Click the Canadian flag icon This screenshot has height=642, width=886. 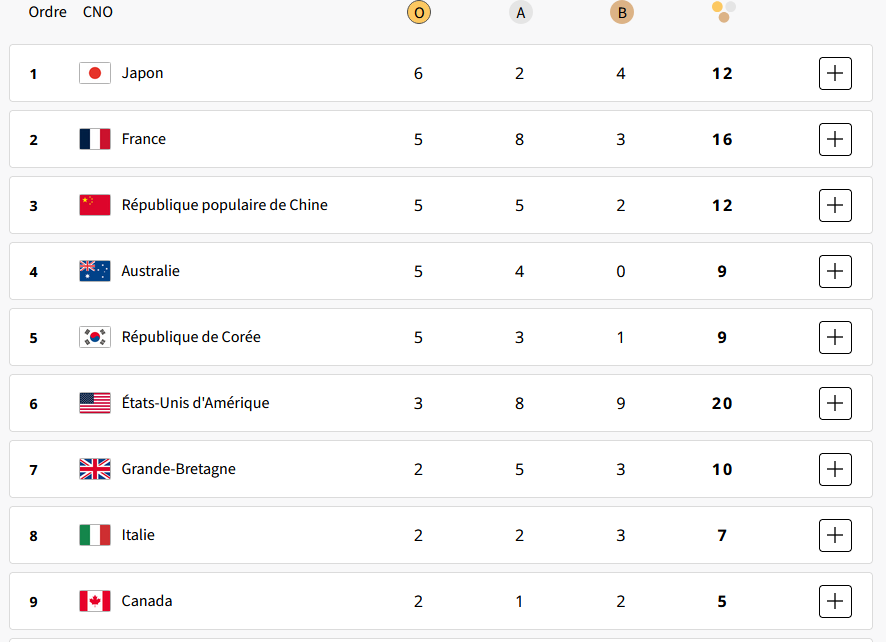pyautogui.click(x=95, y=601)
